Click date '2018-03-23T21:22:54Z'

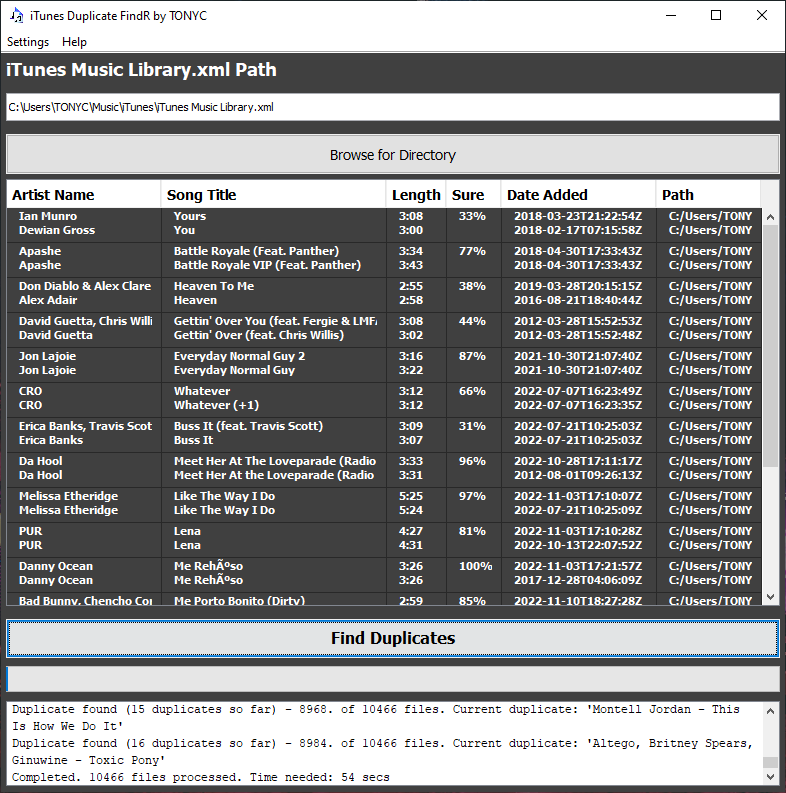click(578, 216)
